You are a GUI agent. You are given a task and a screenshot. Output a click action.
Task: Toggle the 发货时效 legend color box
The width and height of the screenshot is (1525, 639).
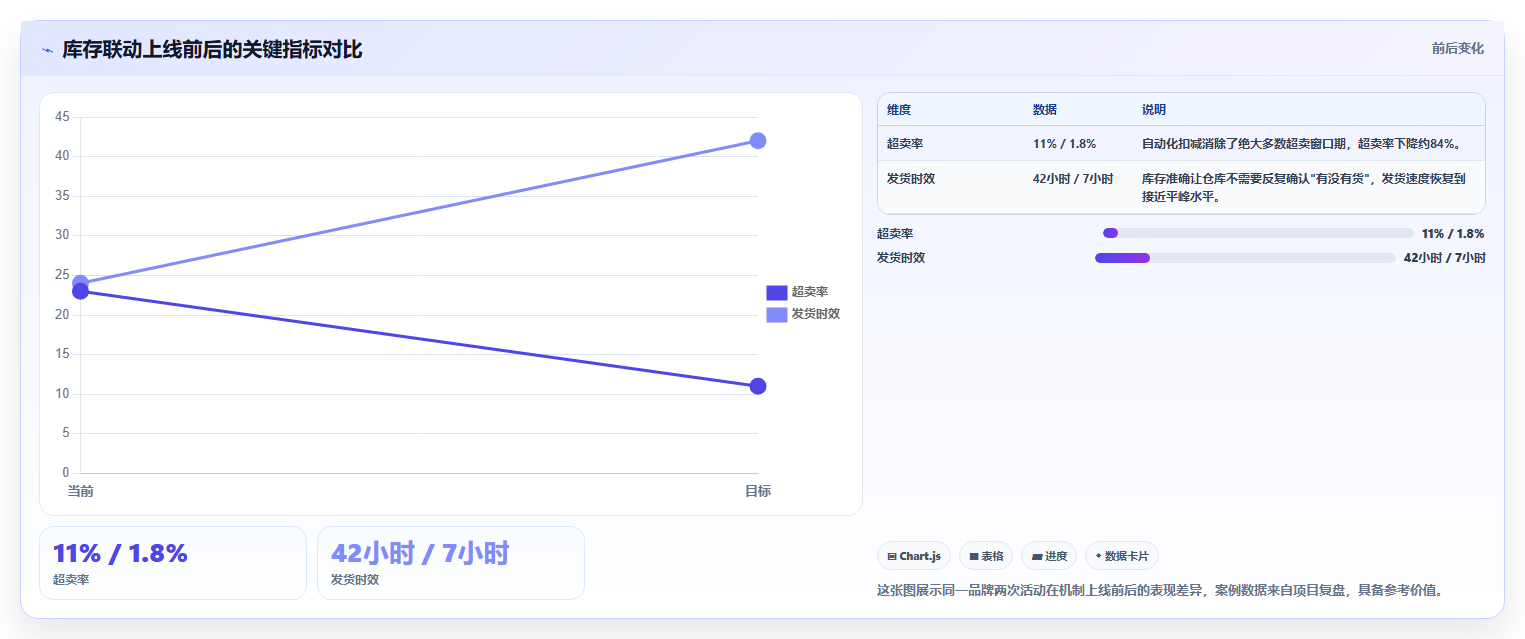777,314
